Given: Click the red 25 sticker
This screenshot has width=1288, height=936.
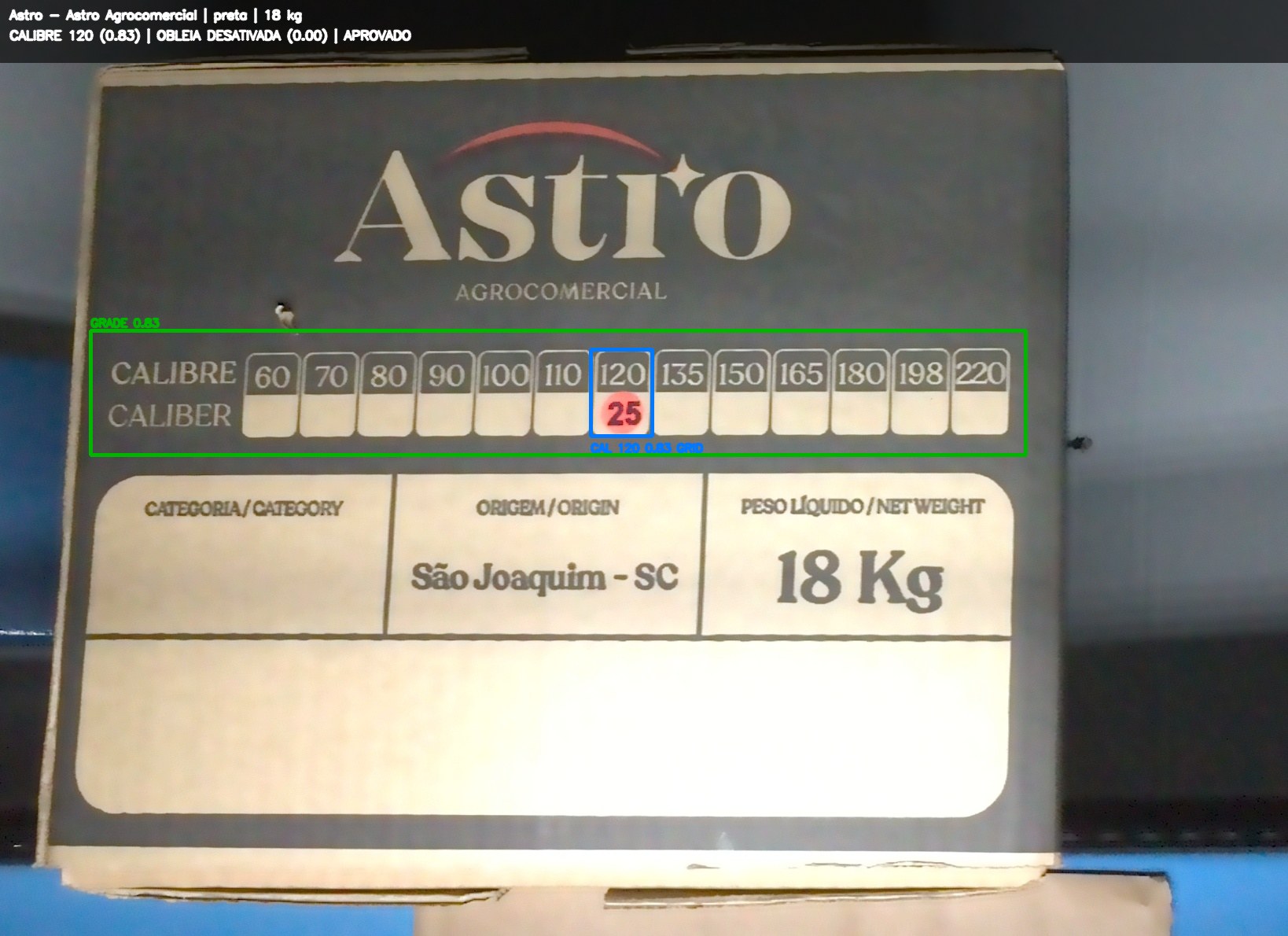Looking at the screenshot, I should click(x=624, y=413).
